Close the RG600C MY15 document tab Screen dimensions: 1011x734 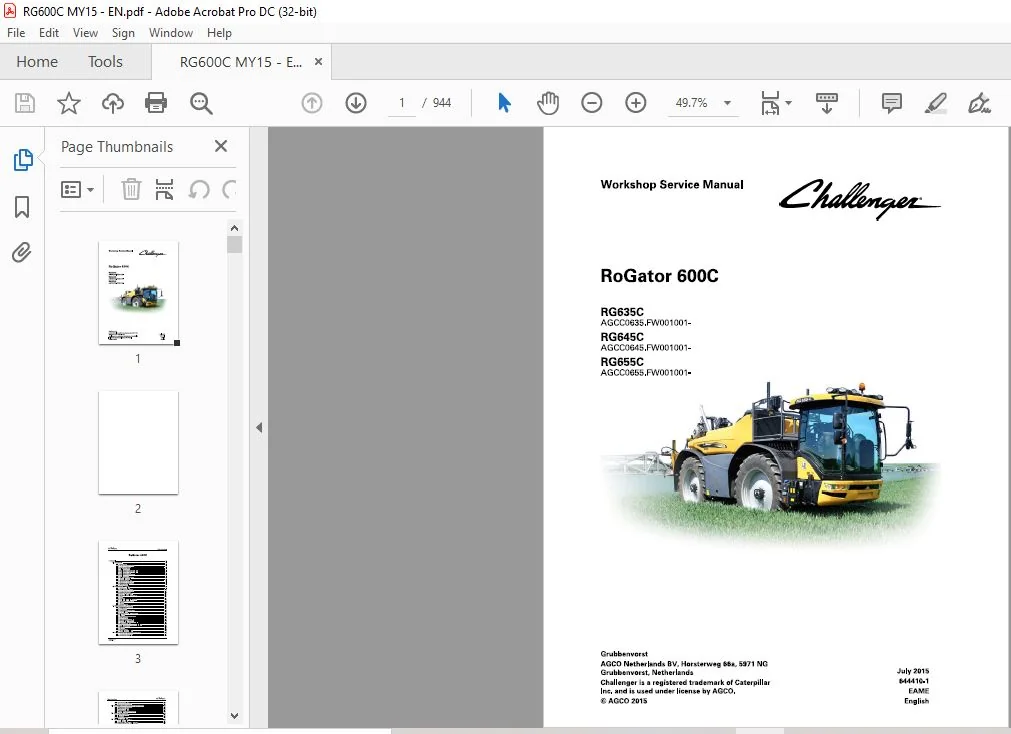click(x=319, y=62)
